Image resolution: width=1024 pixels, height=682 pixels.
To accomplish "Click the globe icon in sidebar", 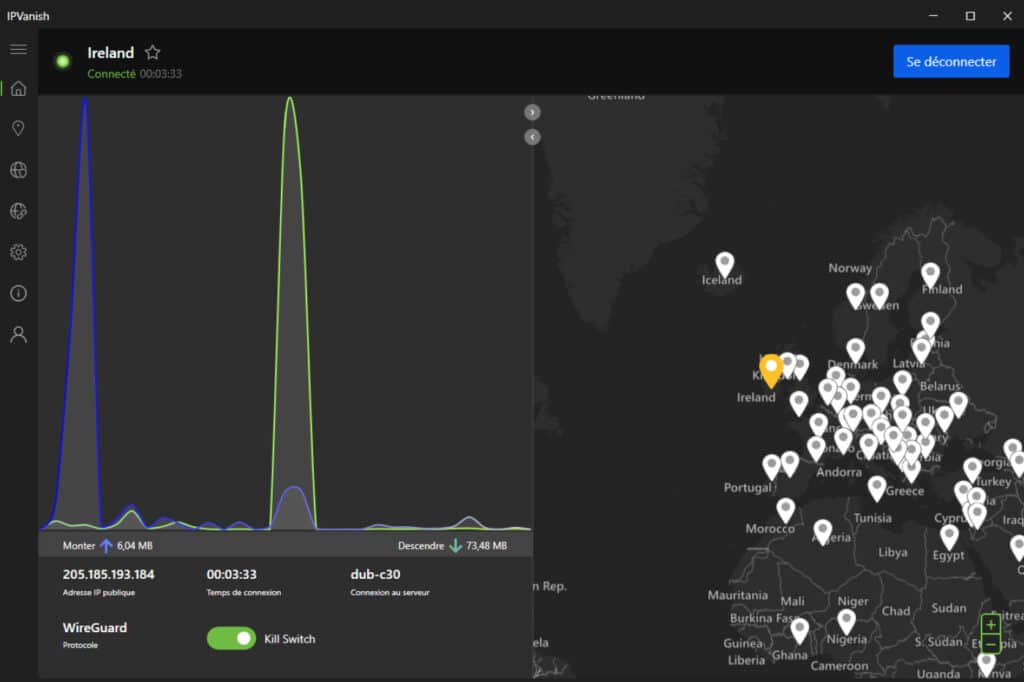I will coord(18,170).
